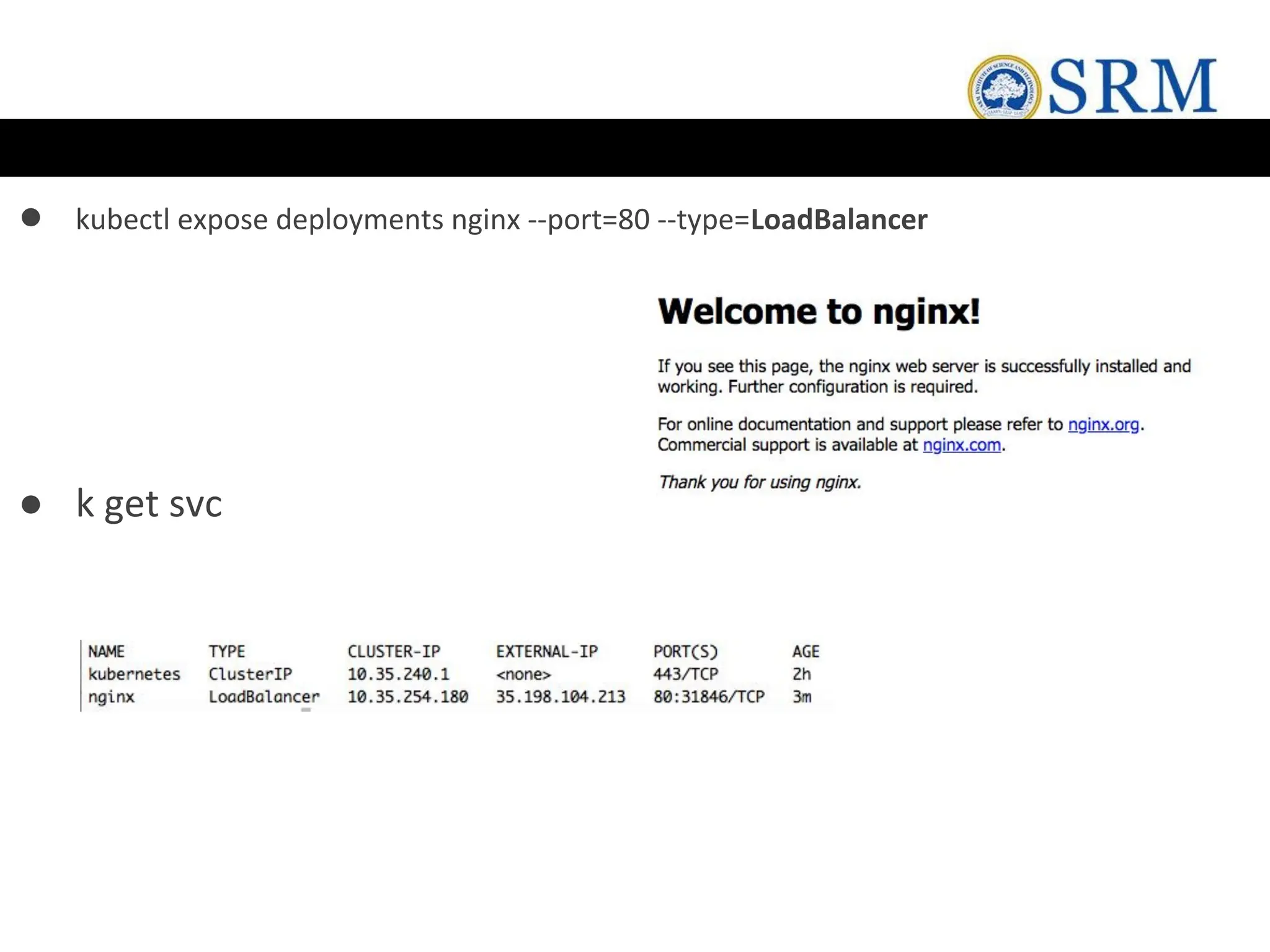Screen dimensions: 1270x952
Task: Click the PORT(S) column header
Action: (x=685, y=651)
